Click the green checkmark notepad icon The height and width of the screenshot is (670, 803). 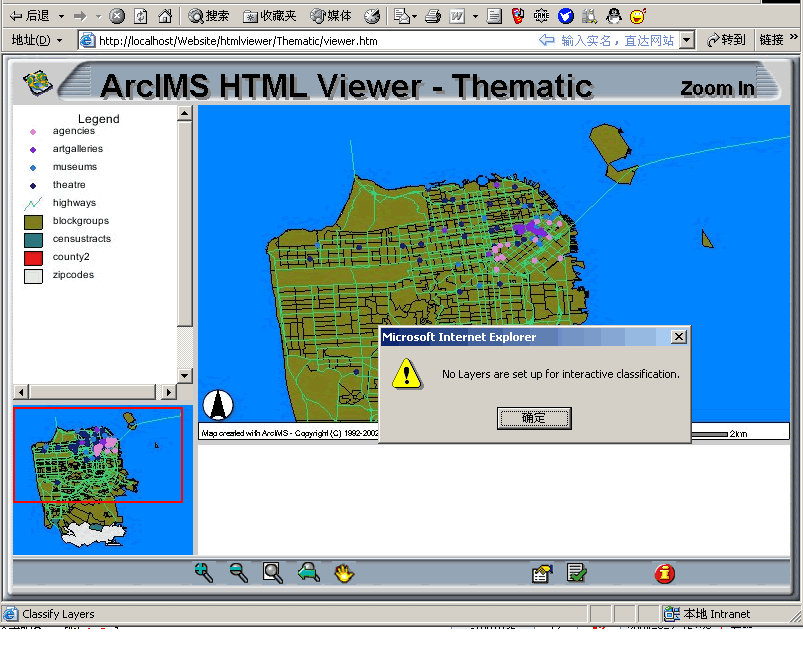coord(577,573)
